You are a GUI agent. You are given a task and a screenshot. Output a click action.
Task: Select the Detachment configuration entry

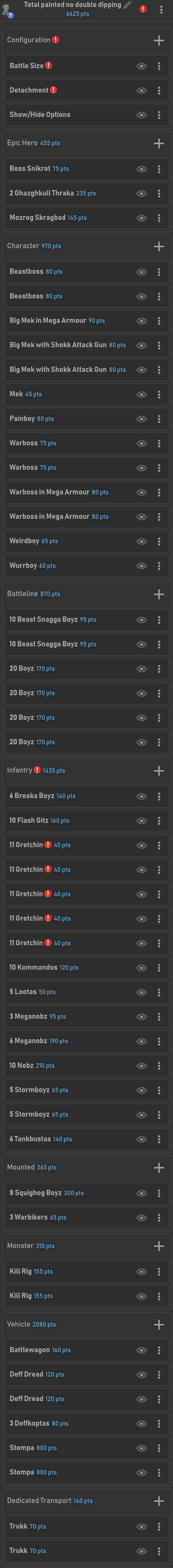click(x=67, y=90)
